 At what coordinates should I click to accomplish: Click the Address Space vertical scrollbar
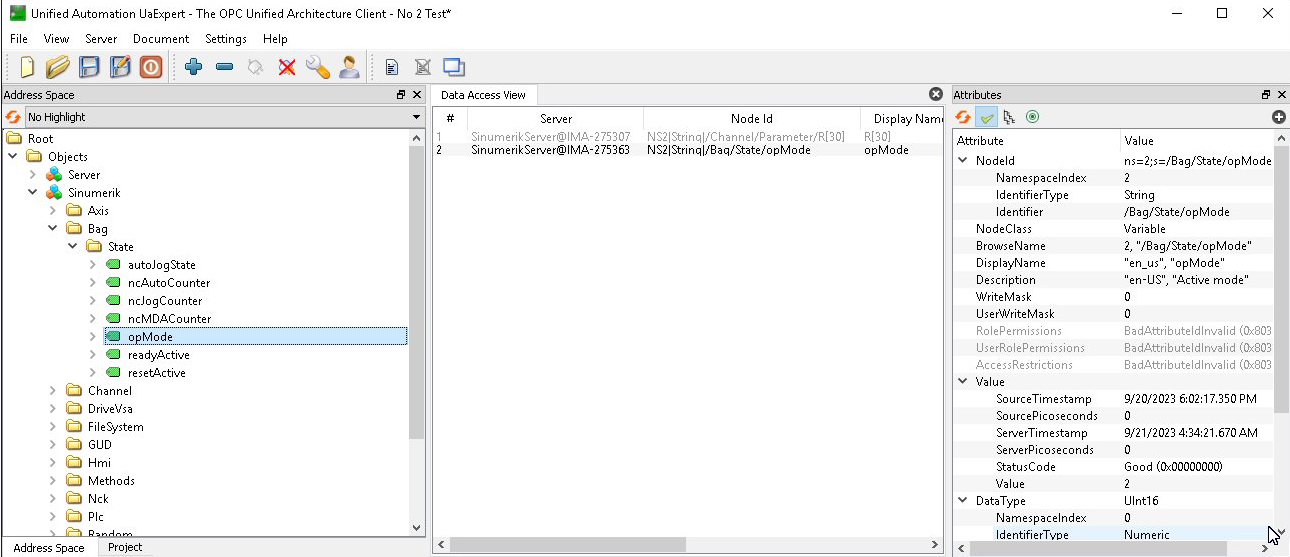[417, 290]
